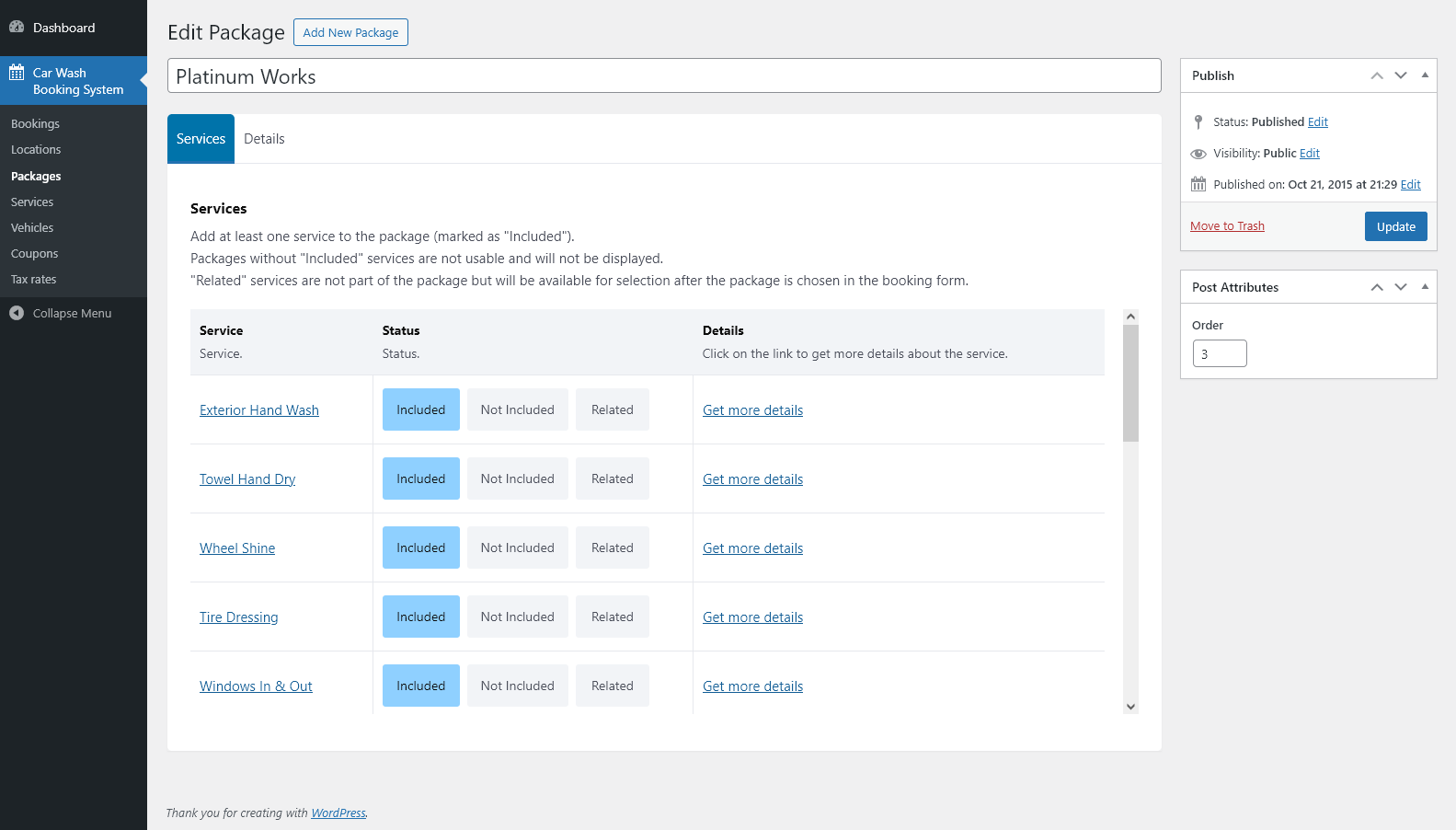This screenshot has width=1456, height=830.
Task: Click the Collapse Menu arrow icon
Action: tap(17, 314)
